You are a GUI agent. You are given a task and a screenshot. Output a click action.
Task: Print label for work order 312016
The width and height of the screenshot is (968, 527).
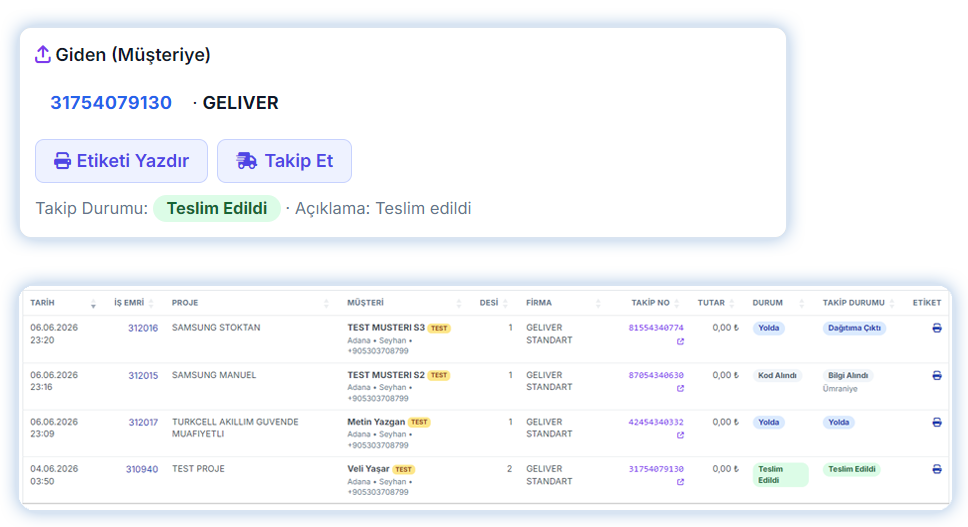937,328
